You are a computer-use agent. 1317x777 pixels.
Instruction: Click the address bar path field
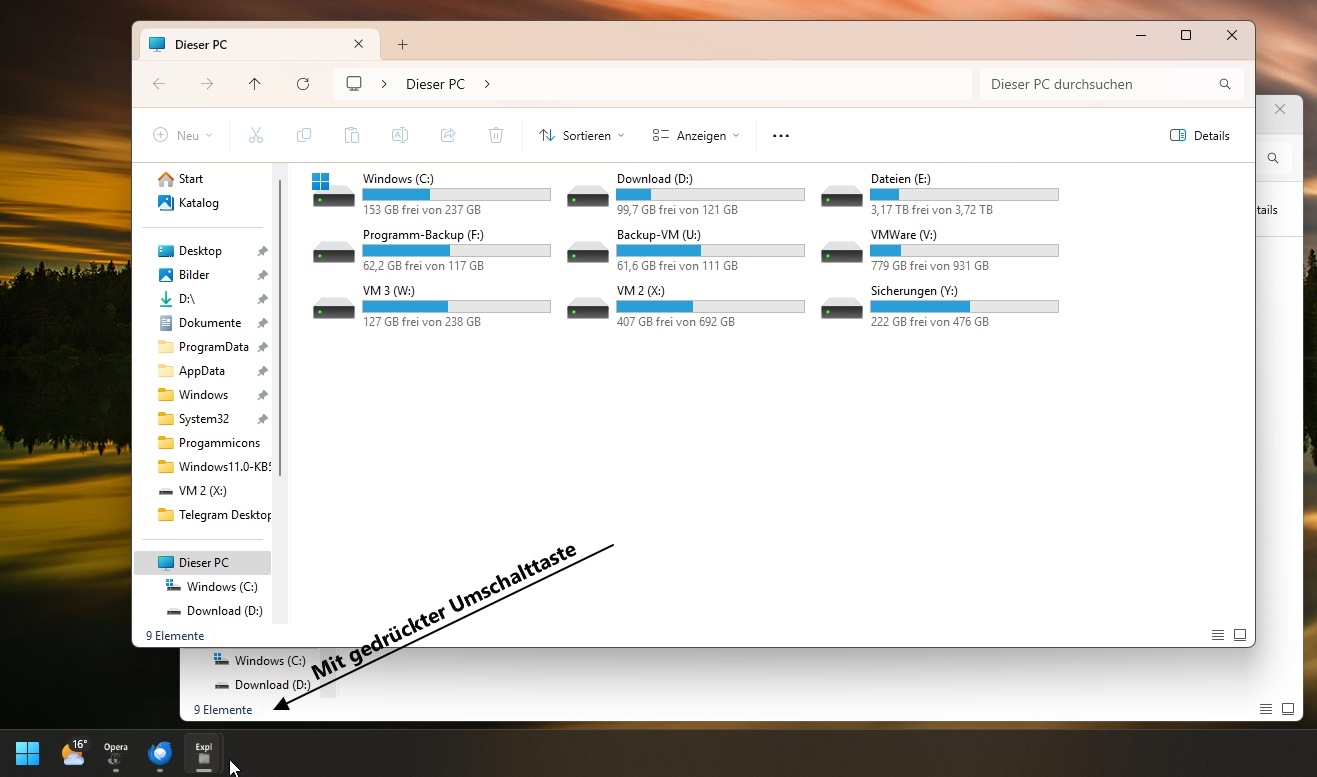click(652, 84)
